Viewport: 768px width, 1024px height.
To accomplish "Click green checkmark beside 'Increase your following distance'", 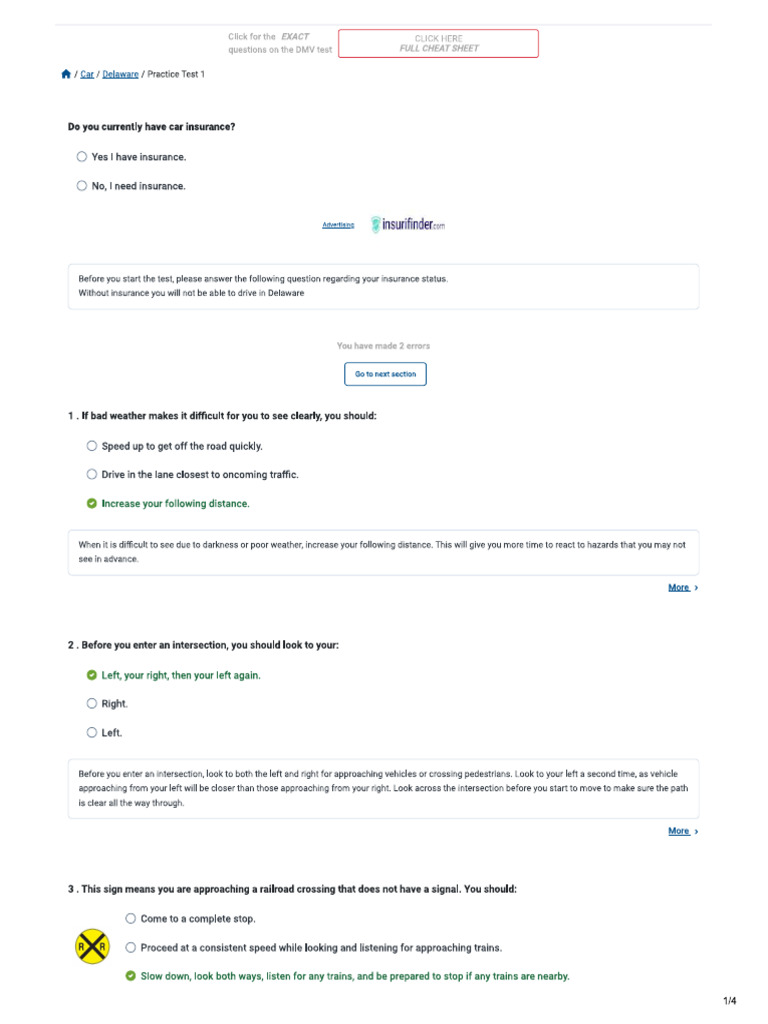I will [92, 504].
